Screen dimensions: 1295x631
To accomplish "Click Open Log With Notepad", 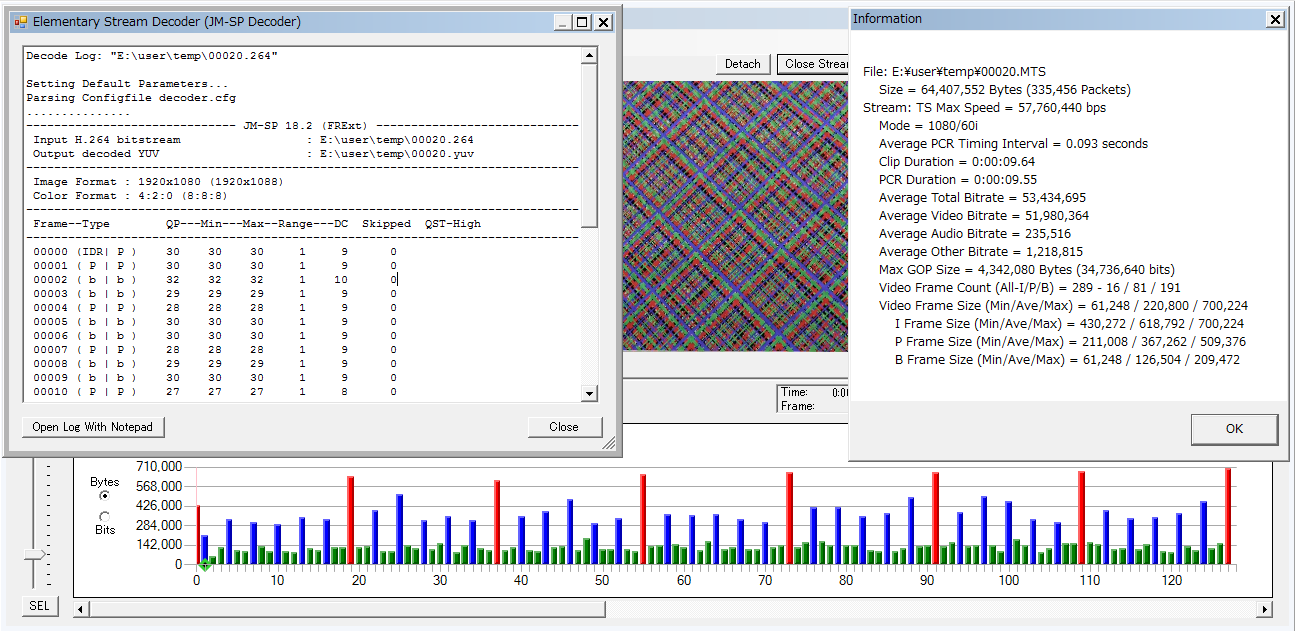I will (x=93, y=427).
